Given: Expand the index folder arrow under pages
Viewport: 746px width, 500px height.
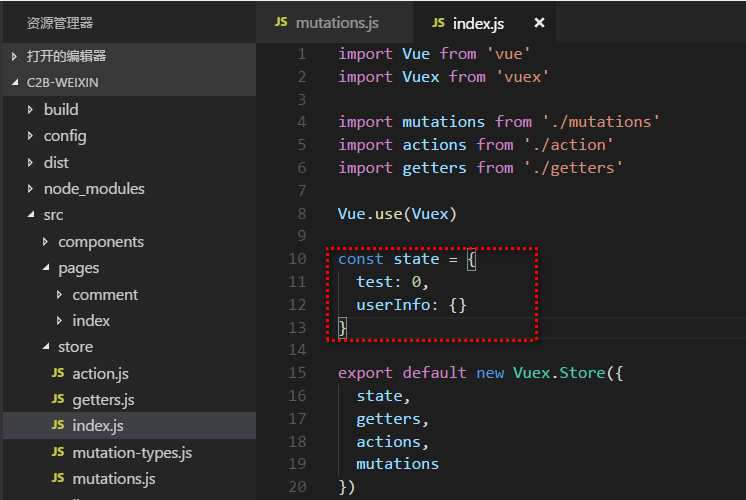Looking at the screenshot, I should tap(59, 321).
